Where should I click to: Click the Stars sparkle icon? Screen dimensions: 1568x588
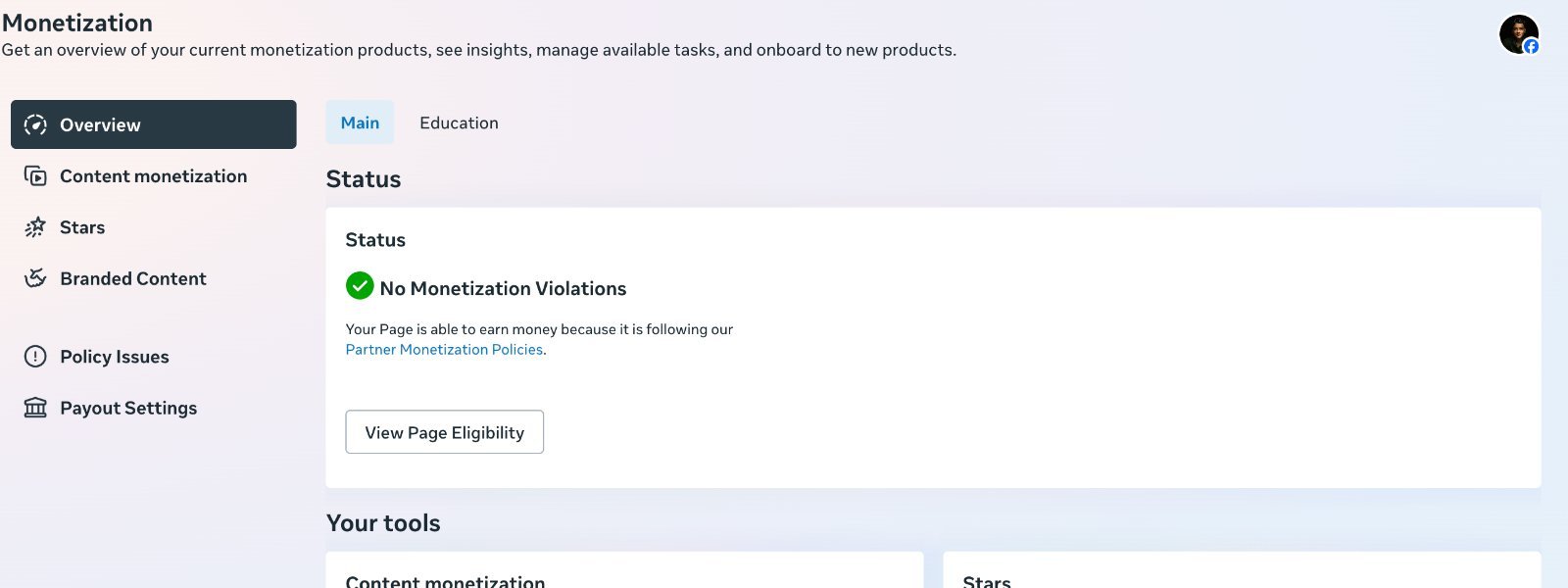(x=35, y=227)
